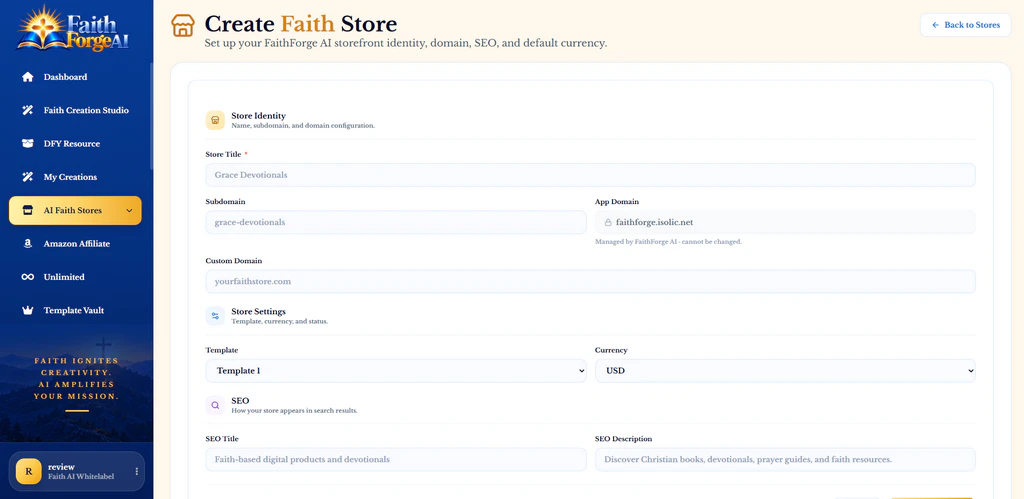Click the FaithForge AI logo

click(x=74, y=29)
